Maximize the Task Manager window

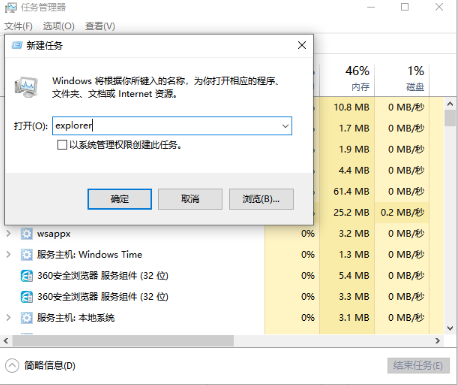coord(405,7)
